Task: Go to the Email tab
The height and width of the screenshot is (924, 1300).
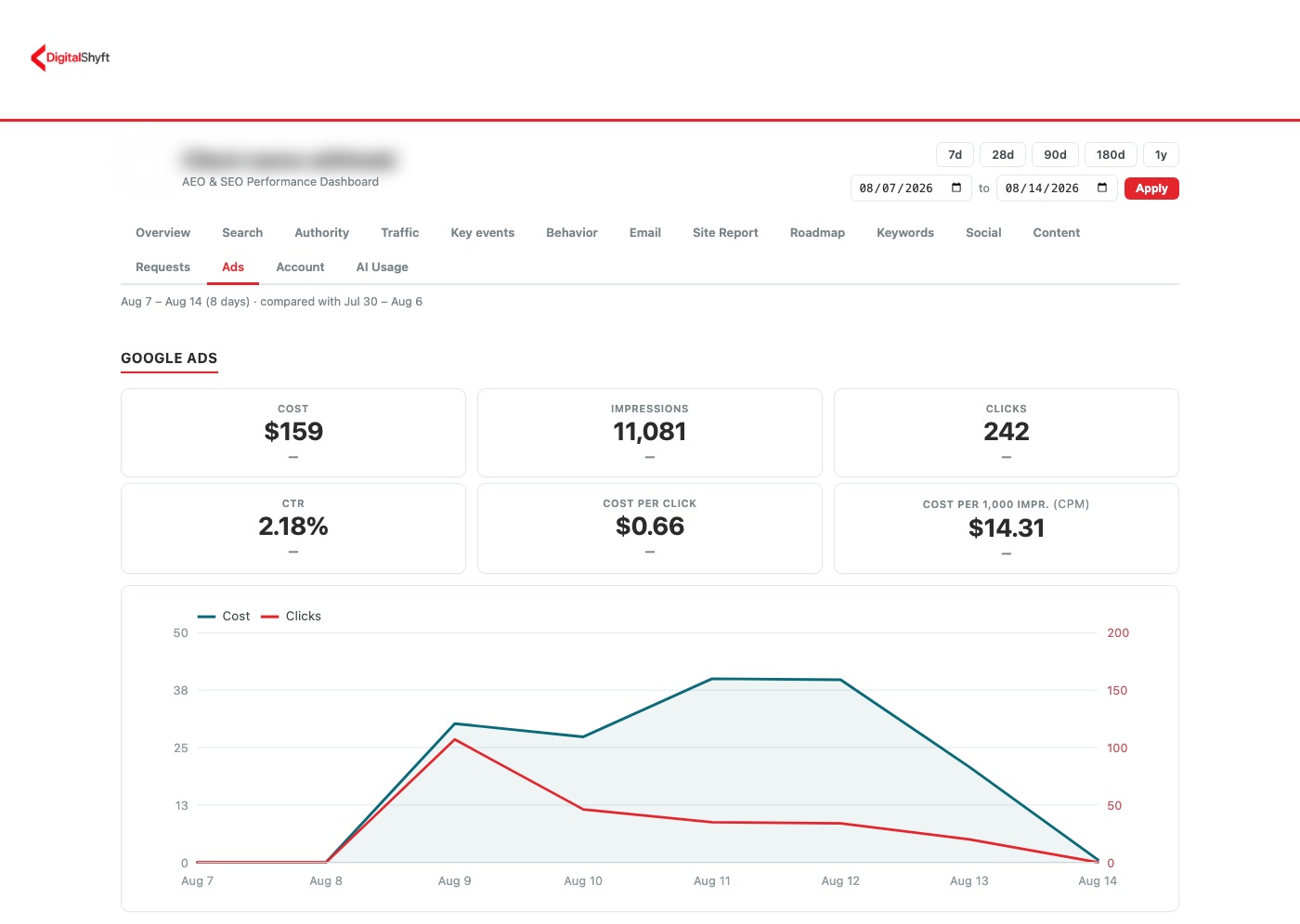Action: [645, 233]
